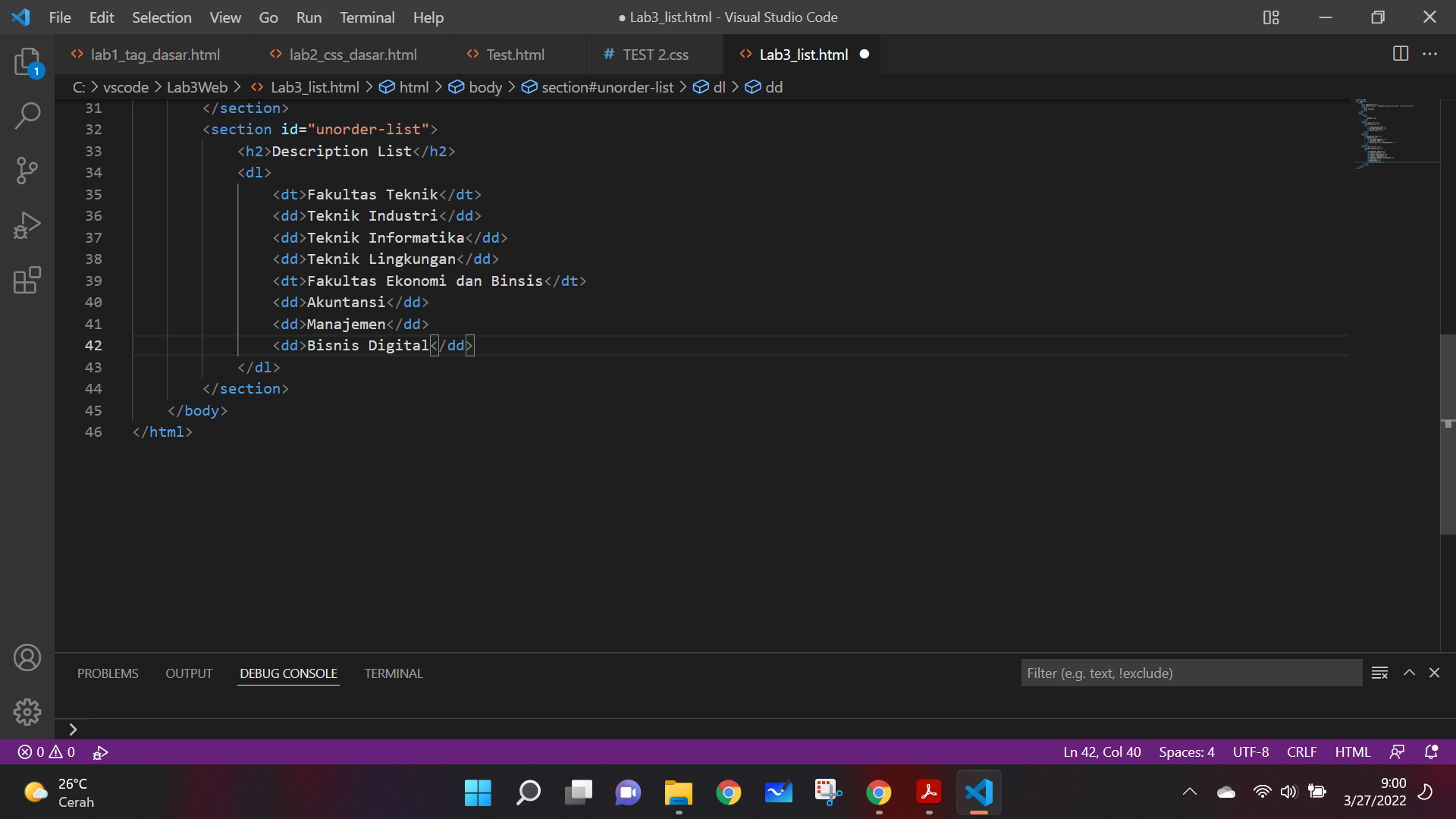Open the Extensions view
This screenshot has height=819, width=1456.
pyautogui.click(x=27, y=280)
